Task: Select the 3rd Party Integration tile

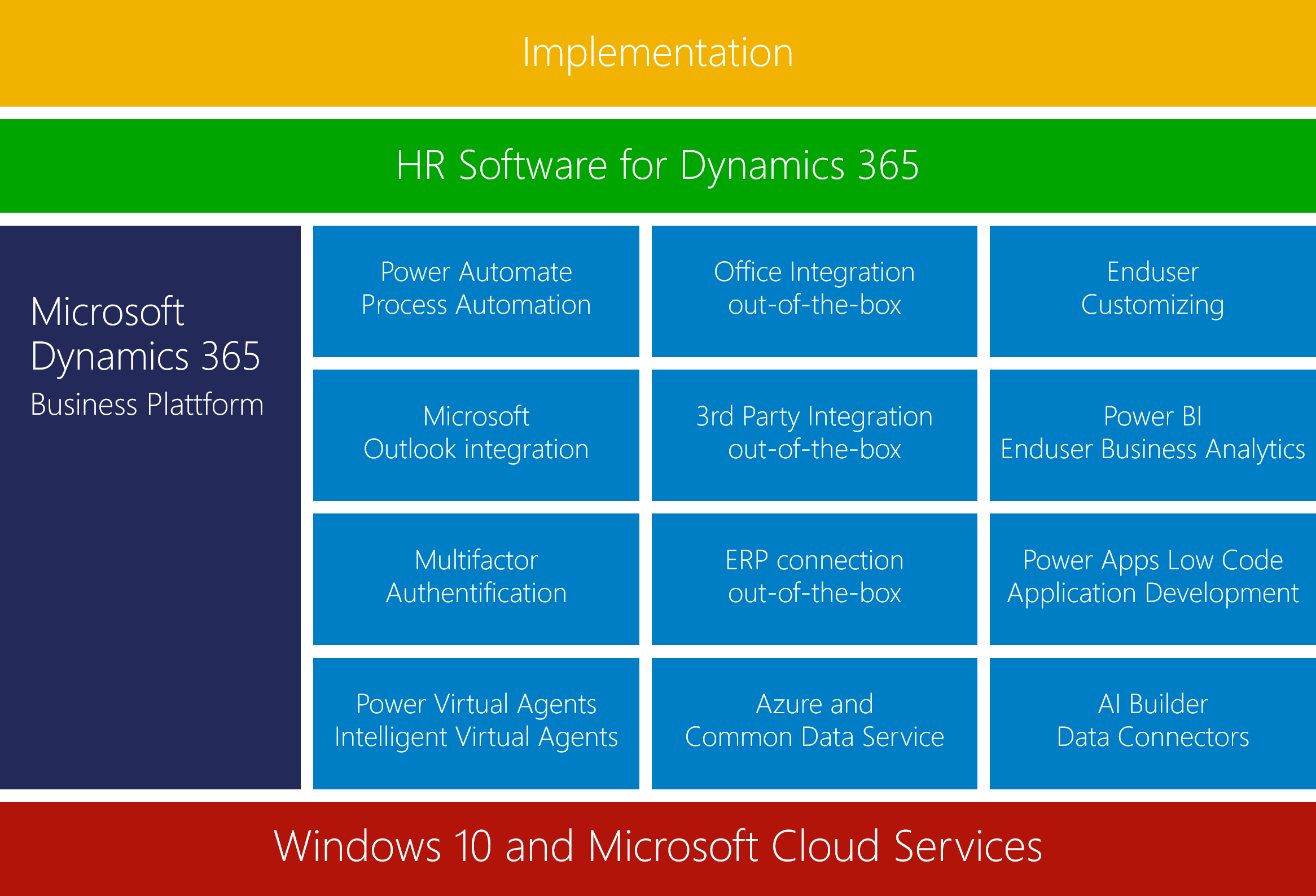Action: [814, 434]
